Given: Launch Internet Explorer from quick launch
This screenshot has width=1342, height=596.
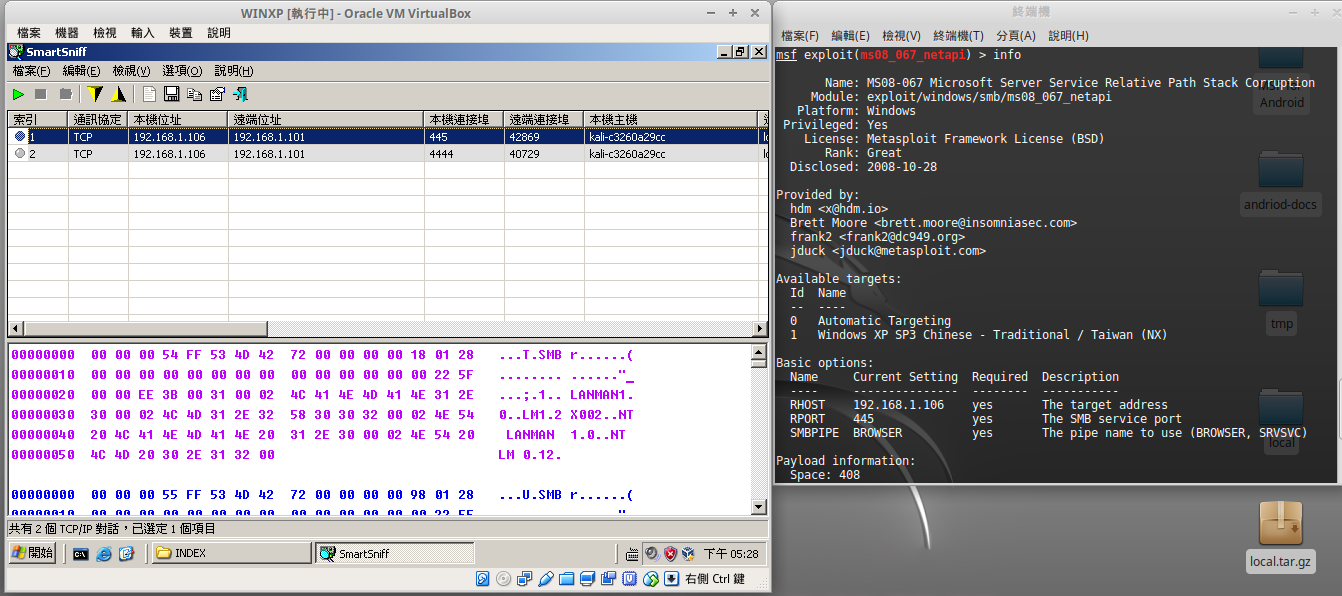Looking at the screenshot, I should 104,553.
